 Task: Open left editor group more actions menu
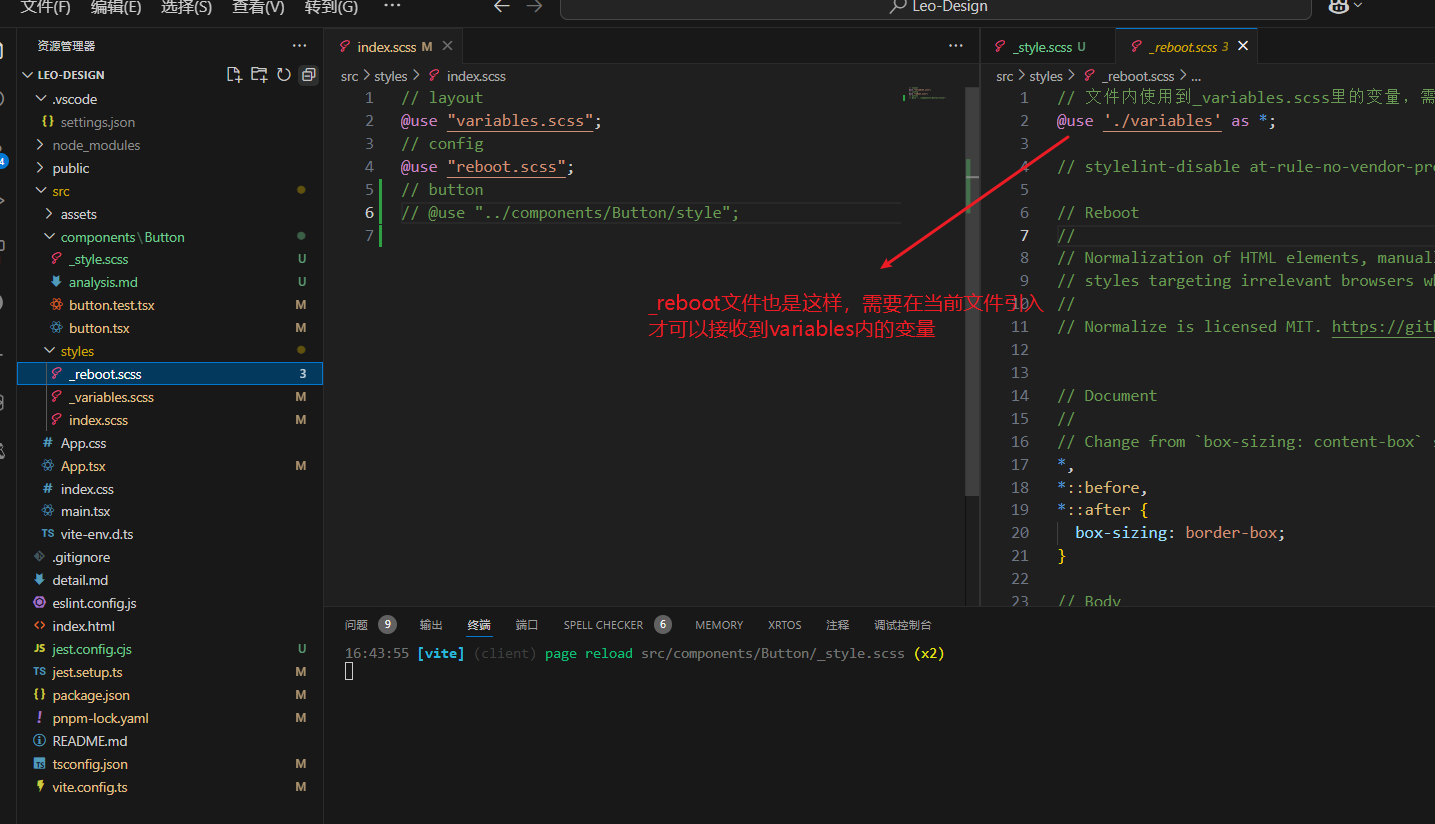[956, 46]
